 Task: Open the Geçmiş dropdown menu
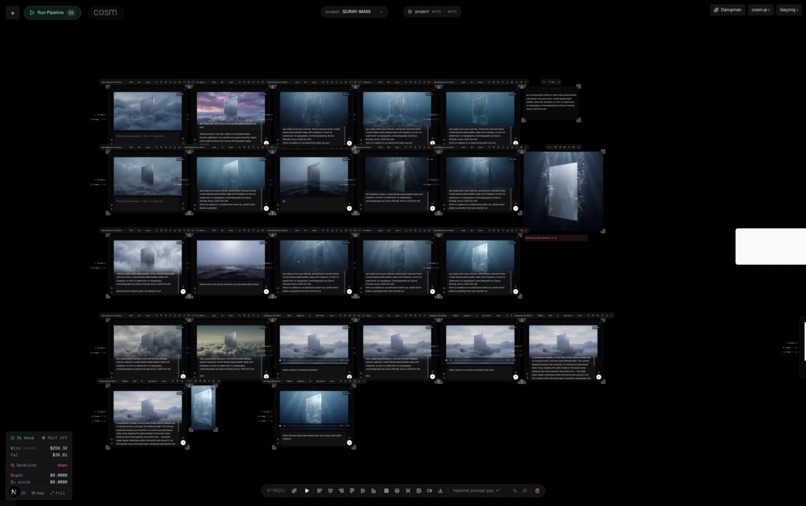pyautogui.click(x=788, y=10)
